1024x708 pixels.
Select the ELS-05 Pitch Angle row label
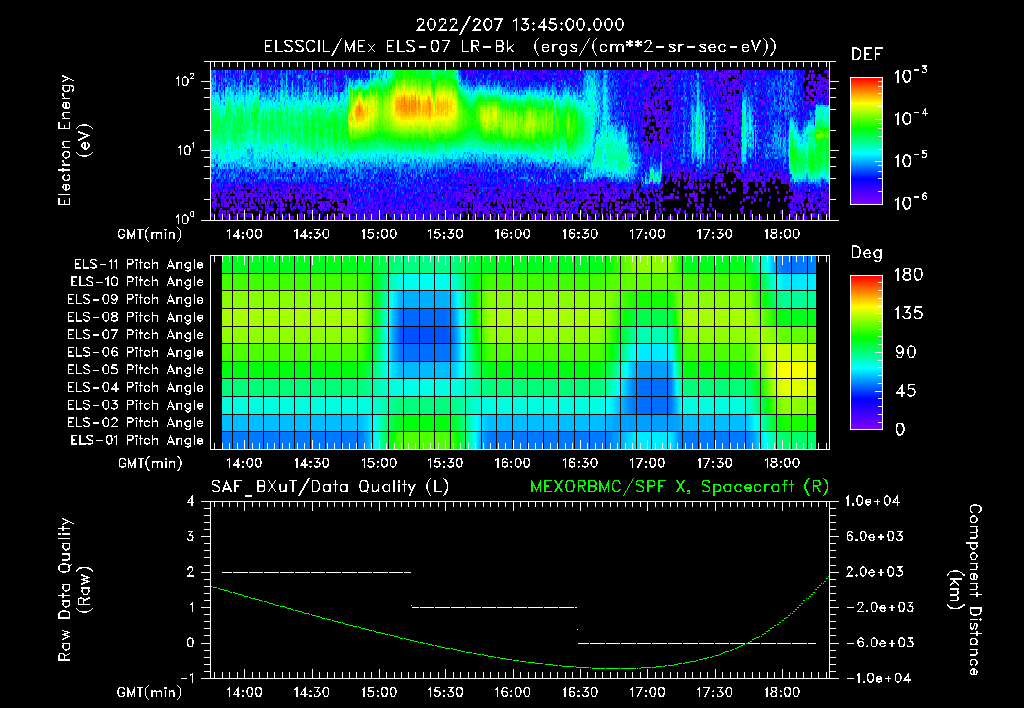click(x=136, y=370)
